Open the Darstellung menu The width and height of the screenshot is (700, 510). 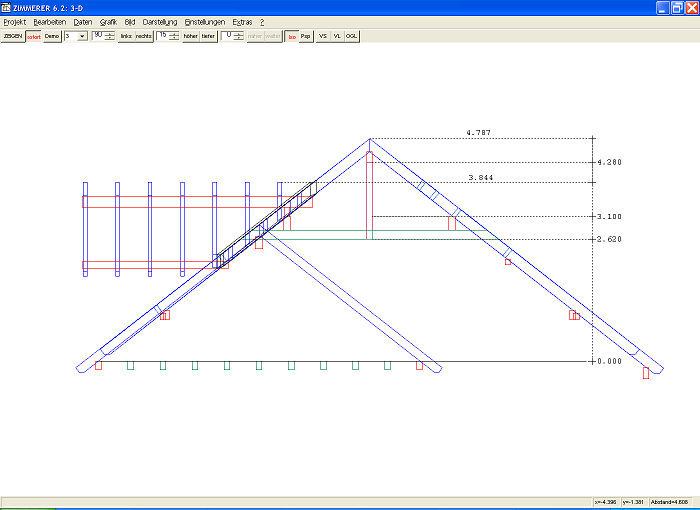coord(160,21)
